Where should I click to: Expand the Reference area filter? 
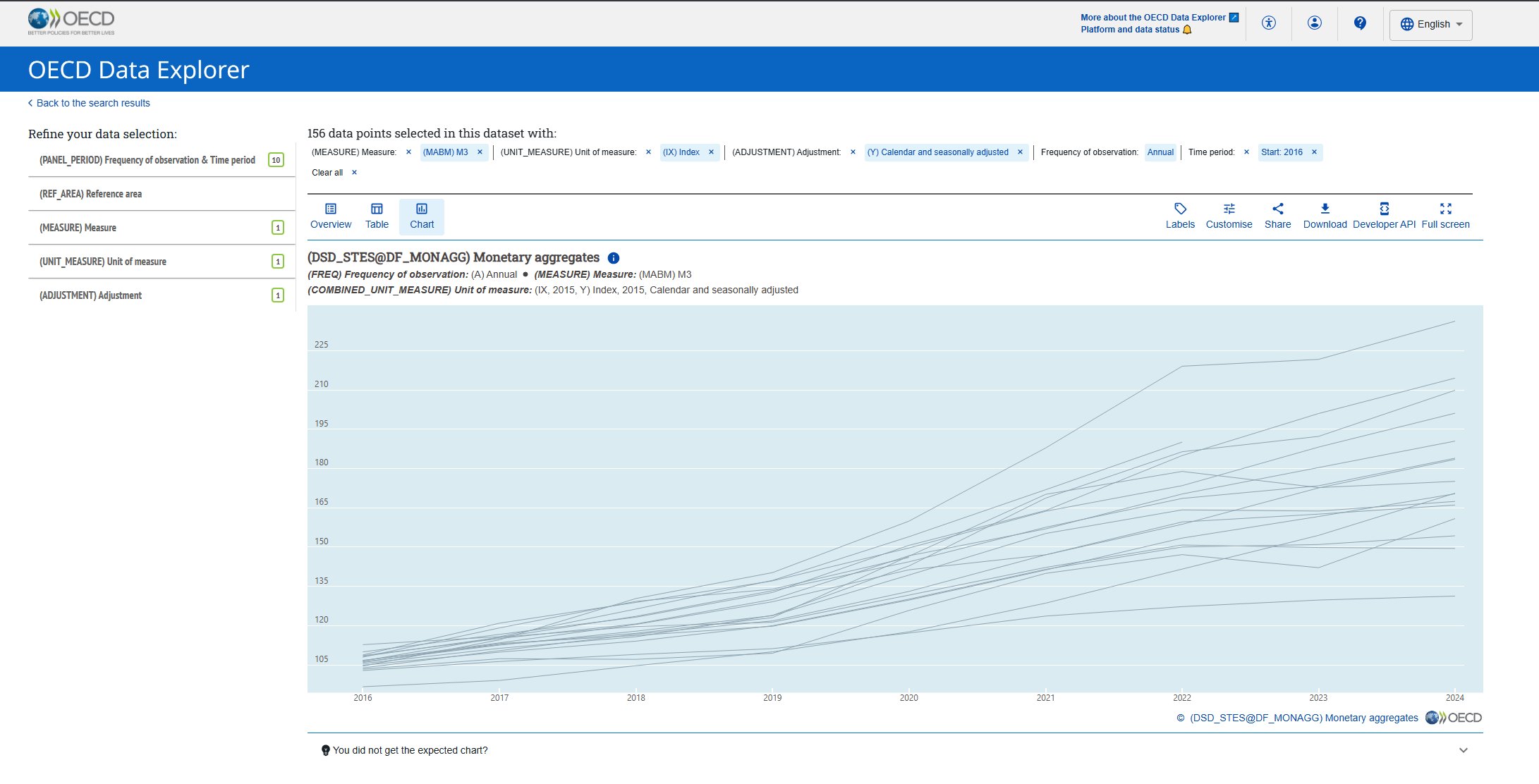pyautogui.click(x=162, y=194)
